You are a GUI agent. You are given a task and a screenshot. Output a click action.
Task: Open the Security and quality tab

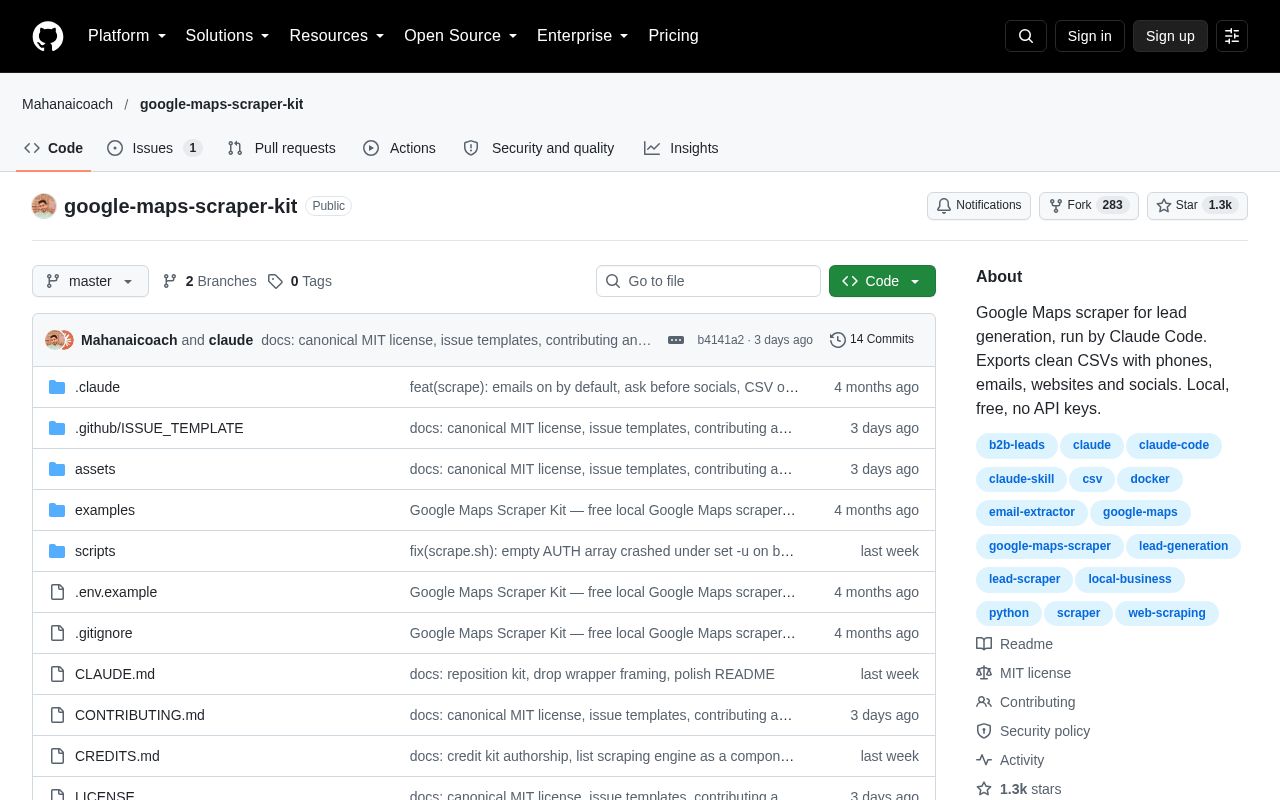(x=539, y=148)
